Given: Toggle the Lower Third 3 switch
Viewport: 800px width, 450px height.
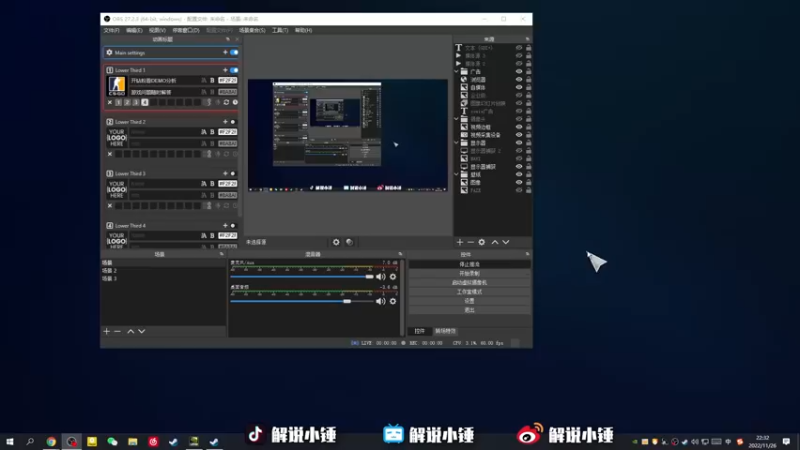Looking at the screenshot, I should (233, 173).
